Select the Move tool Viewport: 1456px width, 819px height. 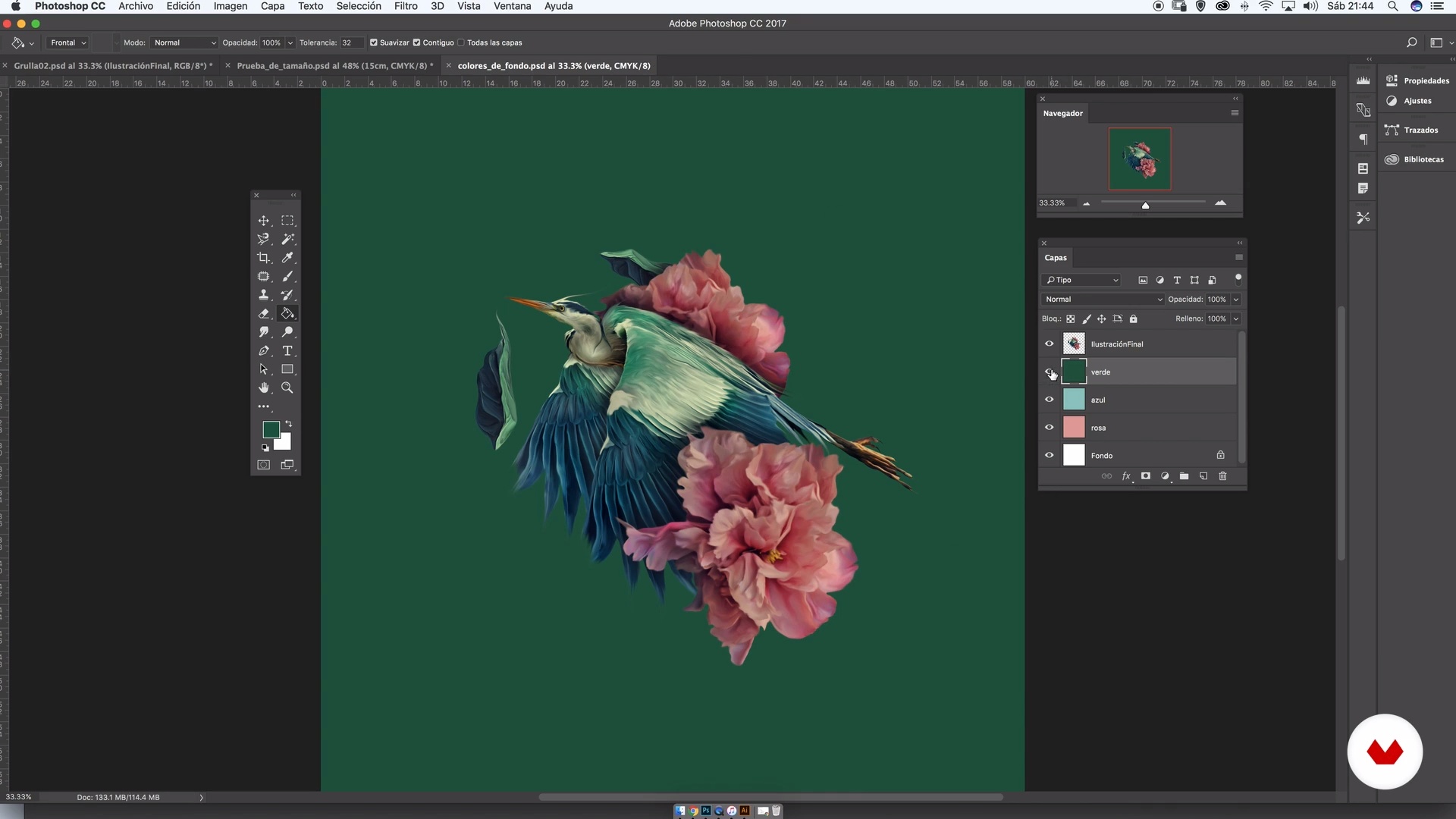point(264,221)
